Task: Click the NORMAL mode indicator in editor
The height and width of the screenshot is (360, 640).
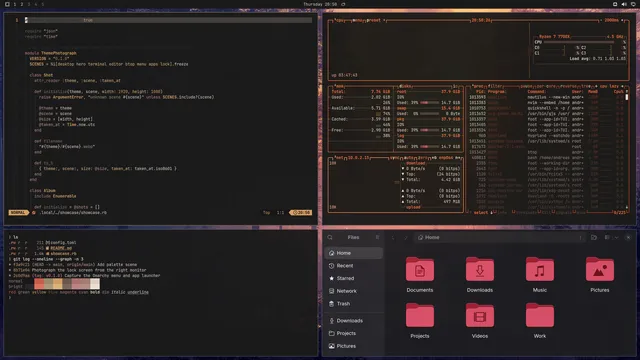Action: tap(18, 213)
